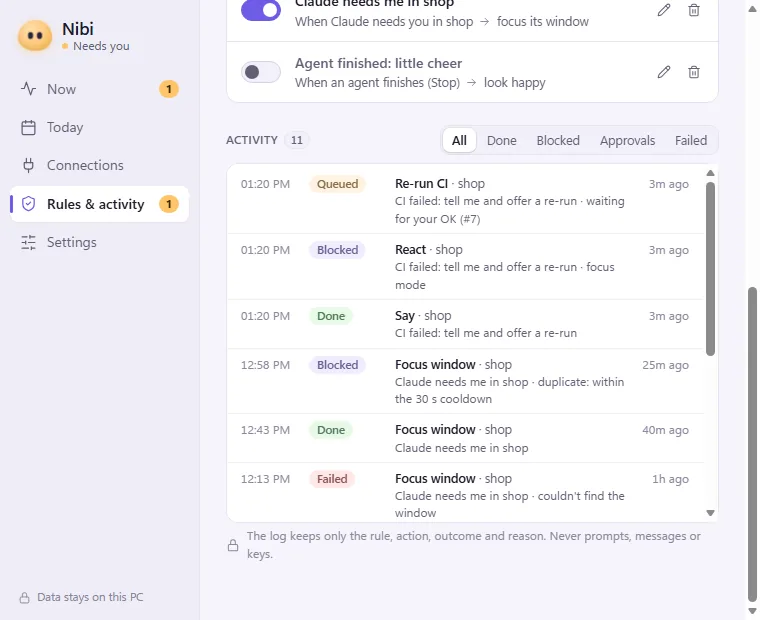Click the Today calendar icon
Viewport: 760px width, 620px height.
[x=29, y=127]
